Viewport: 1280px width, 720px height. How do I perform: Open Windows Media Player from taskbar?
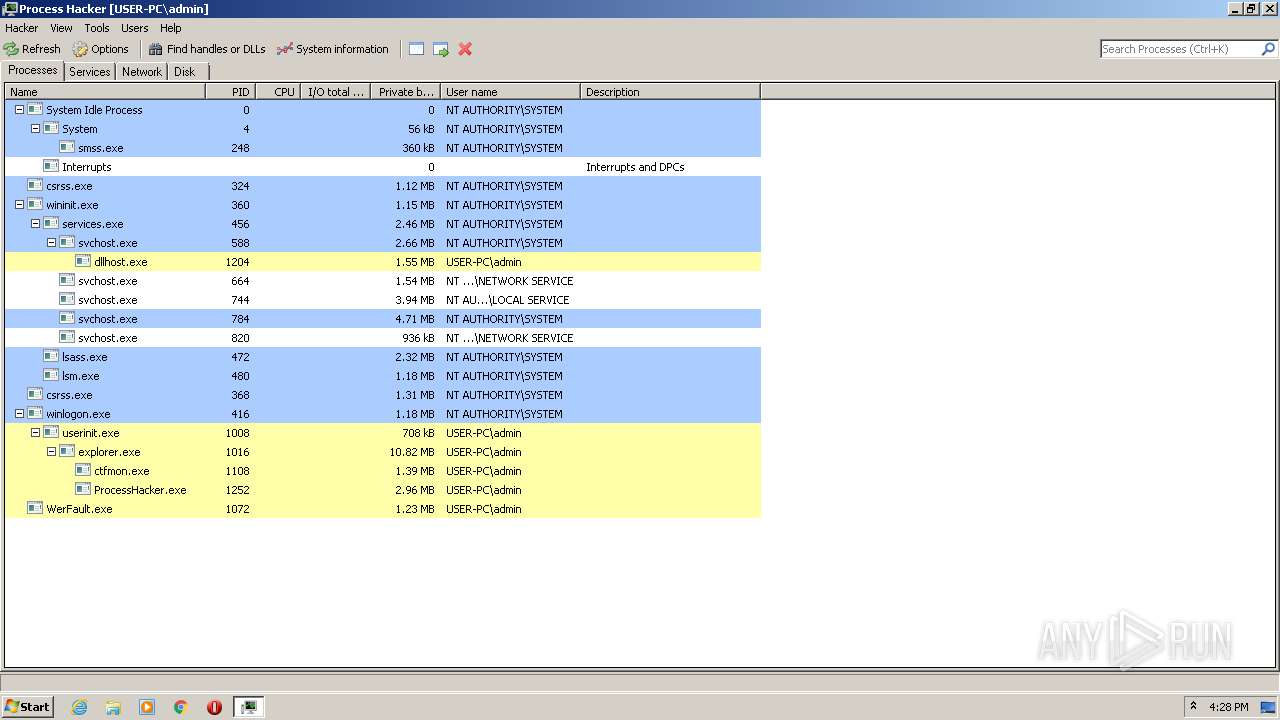tap(147, 707)
